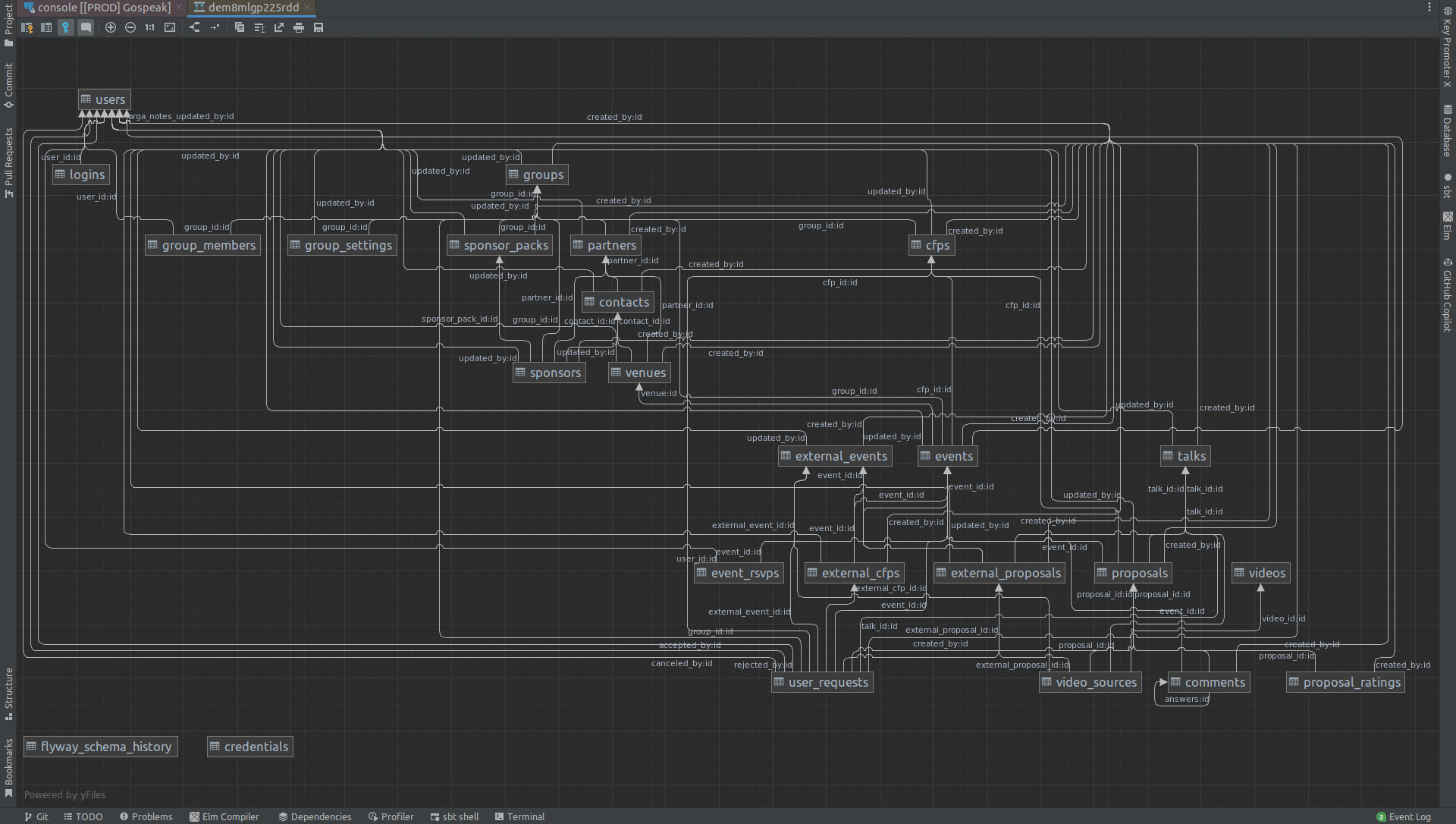Export diagram to file icon

[279, 27]
